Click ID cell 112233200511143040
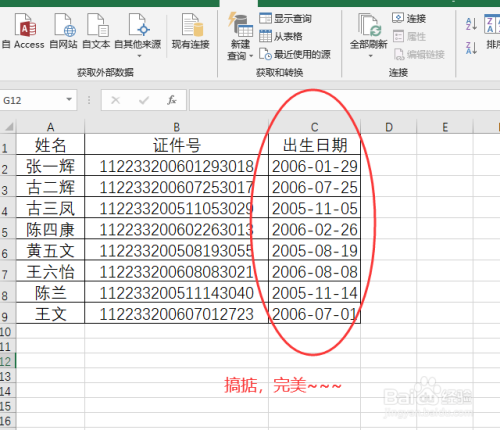 pos(177,293)
